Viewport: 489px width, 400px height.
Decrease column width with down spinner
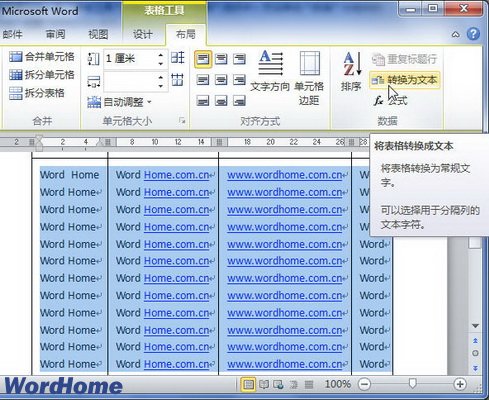coord(161,86)
